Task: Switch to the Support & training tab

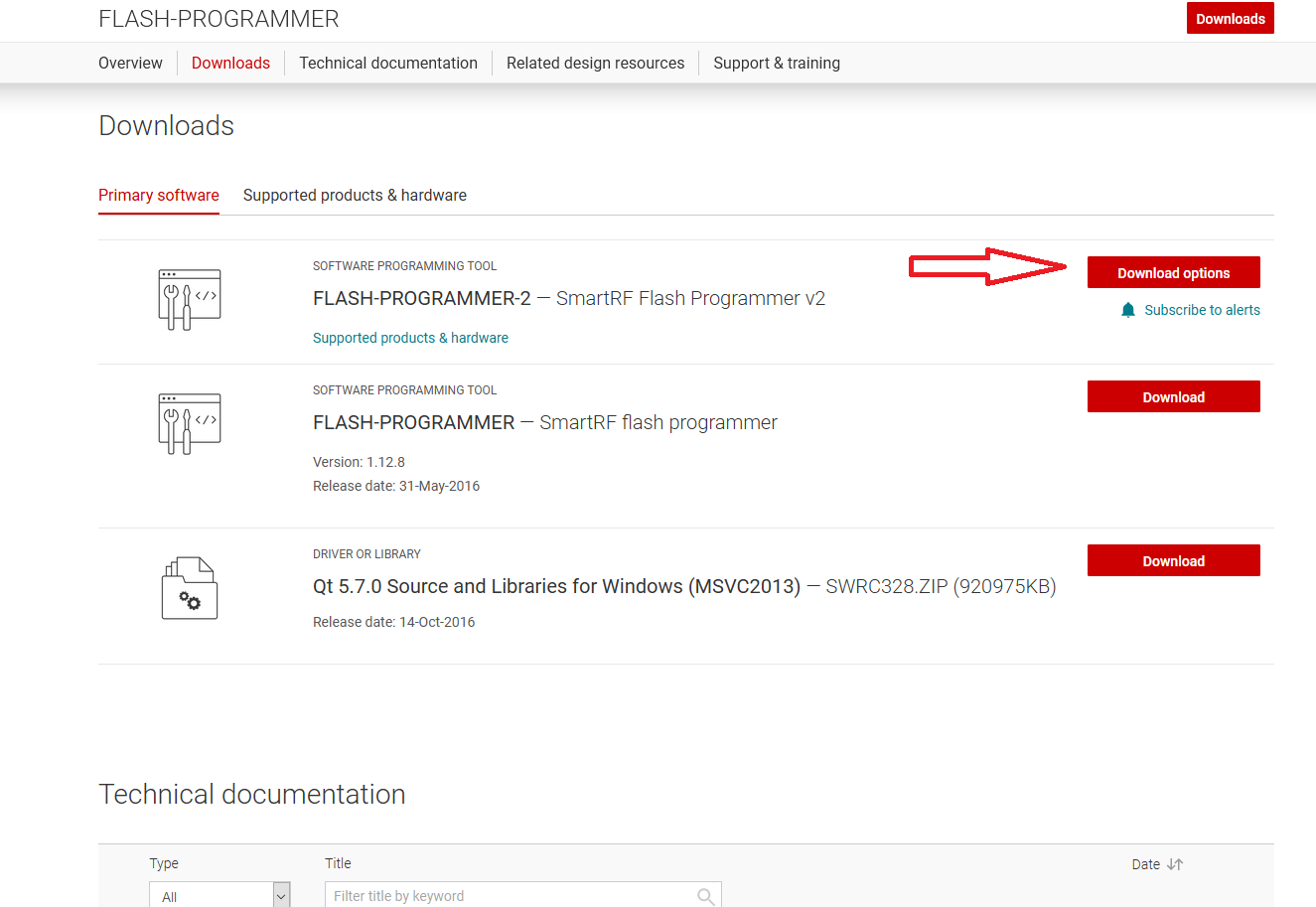Action: pyautogui.click(x=777, y=63)
